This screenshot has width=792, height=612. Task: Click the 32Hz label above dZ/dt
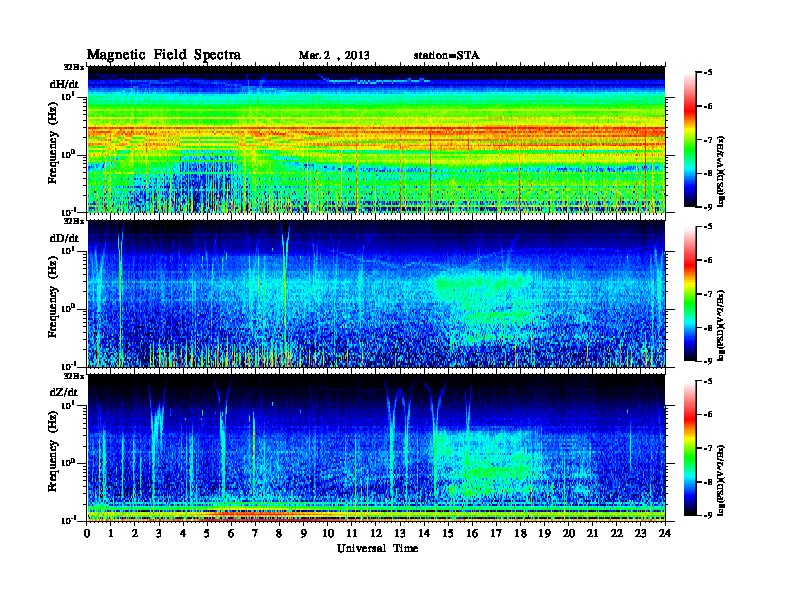(x=73, y=376)
